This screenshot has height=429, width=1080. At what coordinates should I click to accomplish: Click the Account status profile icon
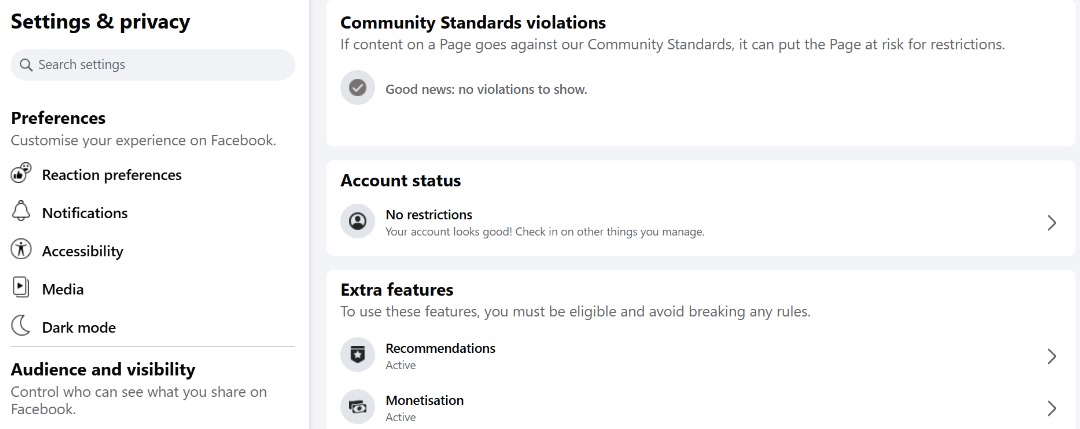[x=357, y=221]
